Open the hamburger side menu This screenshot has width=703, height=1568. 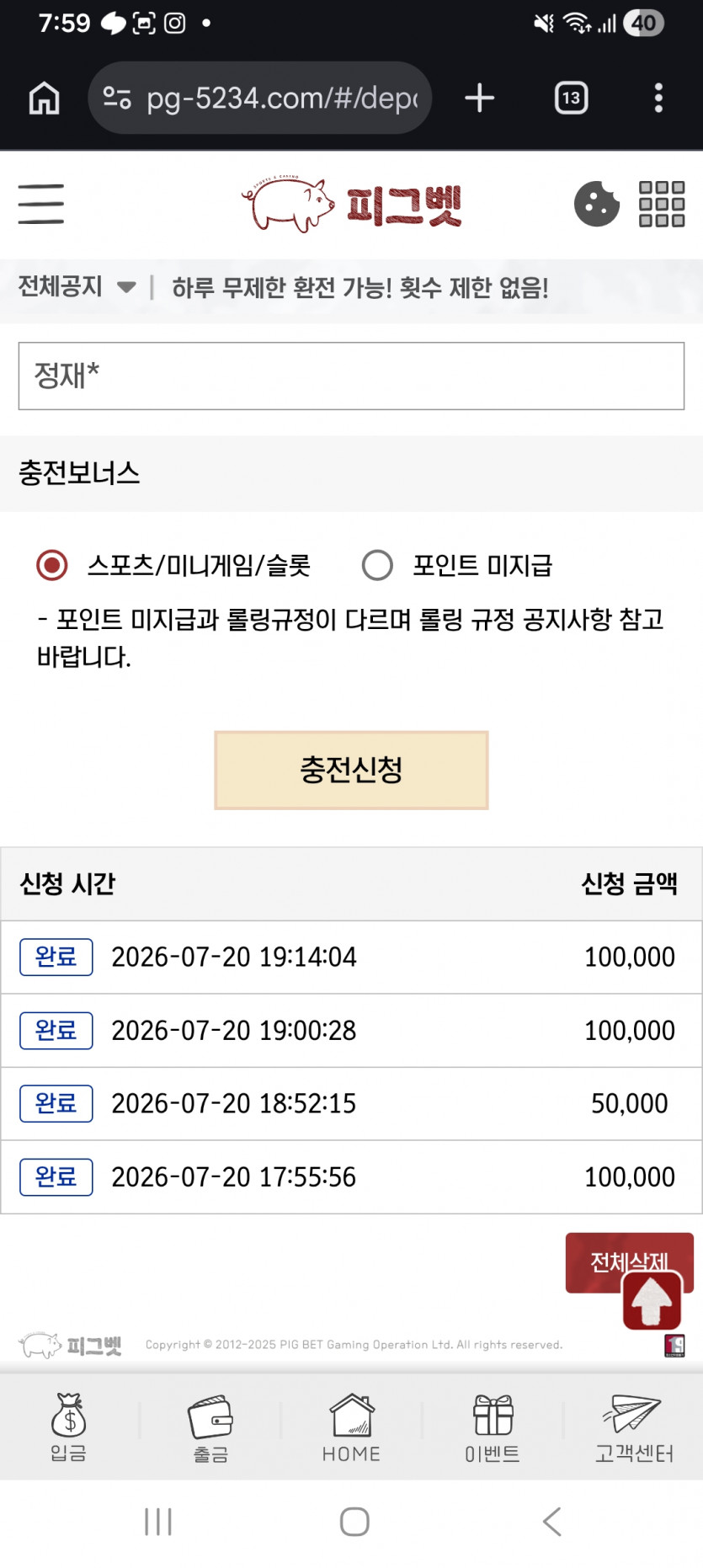(x=41, y=204)
